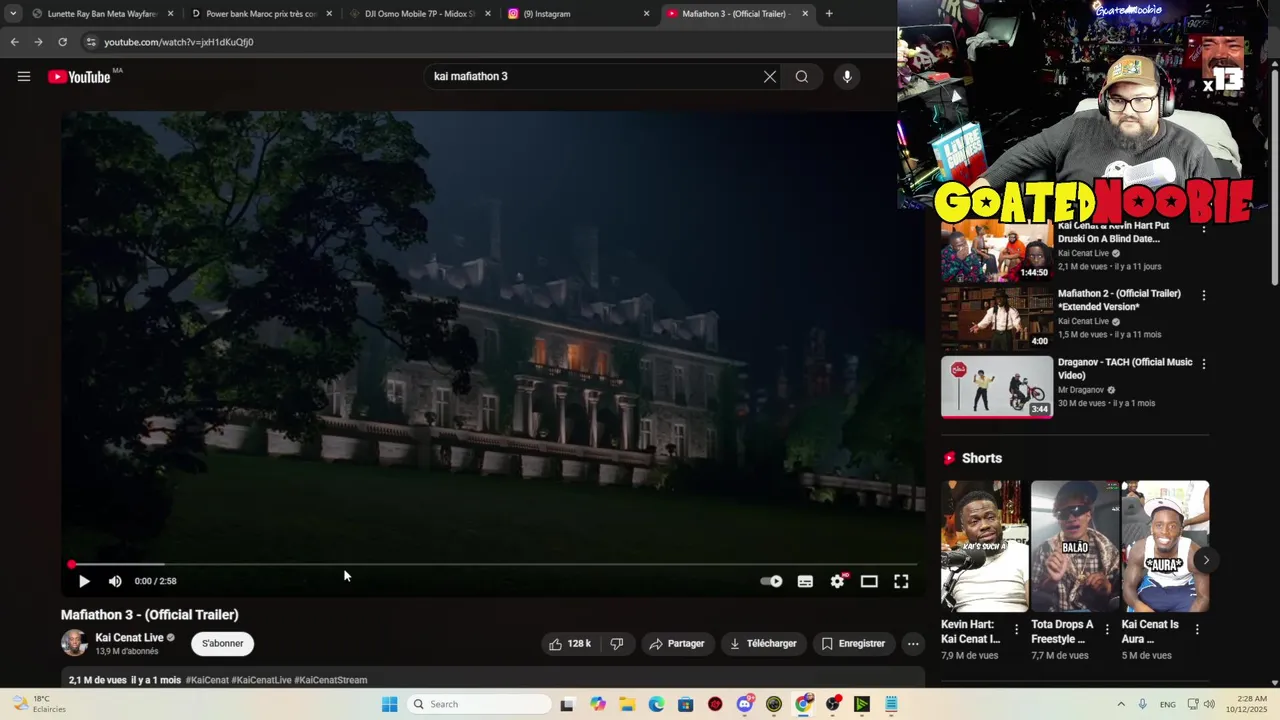Open Kai Cenat Is Aura short
1280x720 pixels.
tap(1165, 546)
